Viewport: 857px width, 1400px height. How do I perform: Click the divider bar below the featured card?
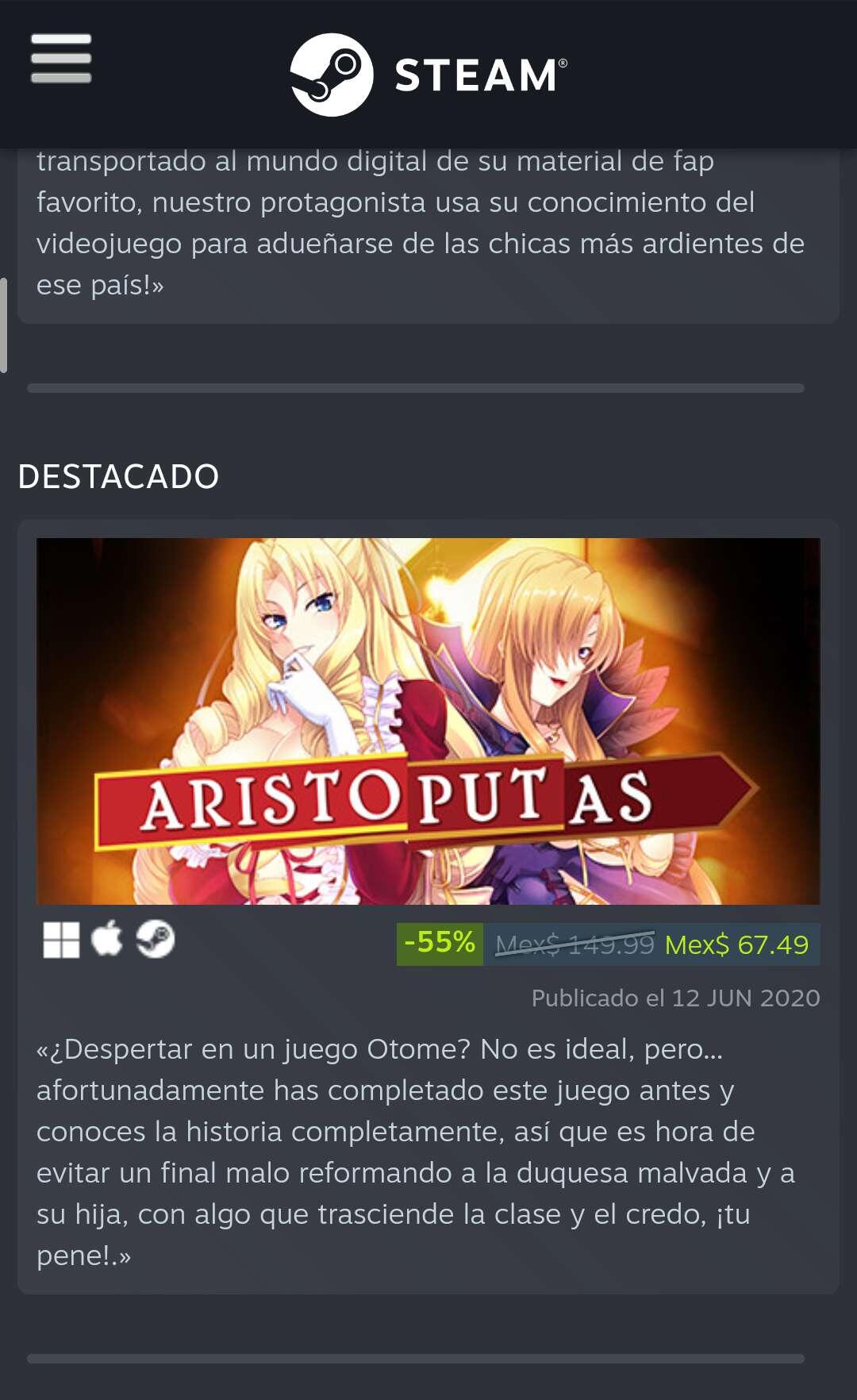416,1359
